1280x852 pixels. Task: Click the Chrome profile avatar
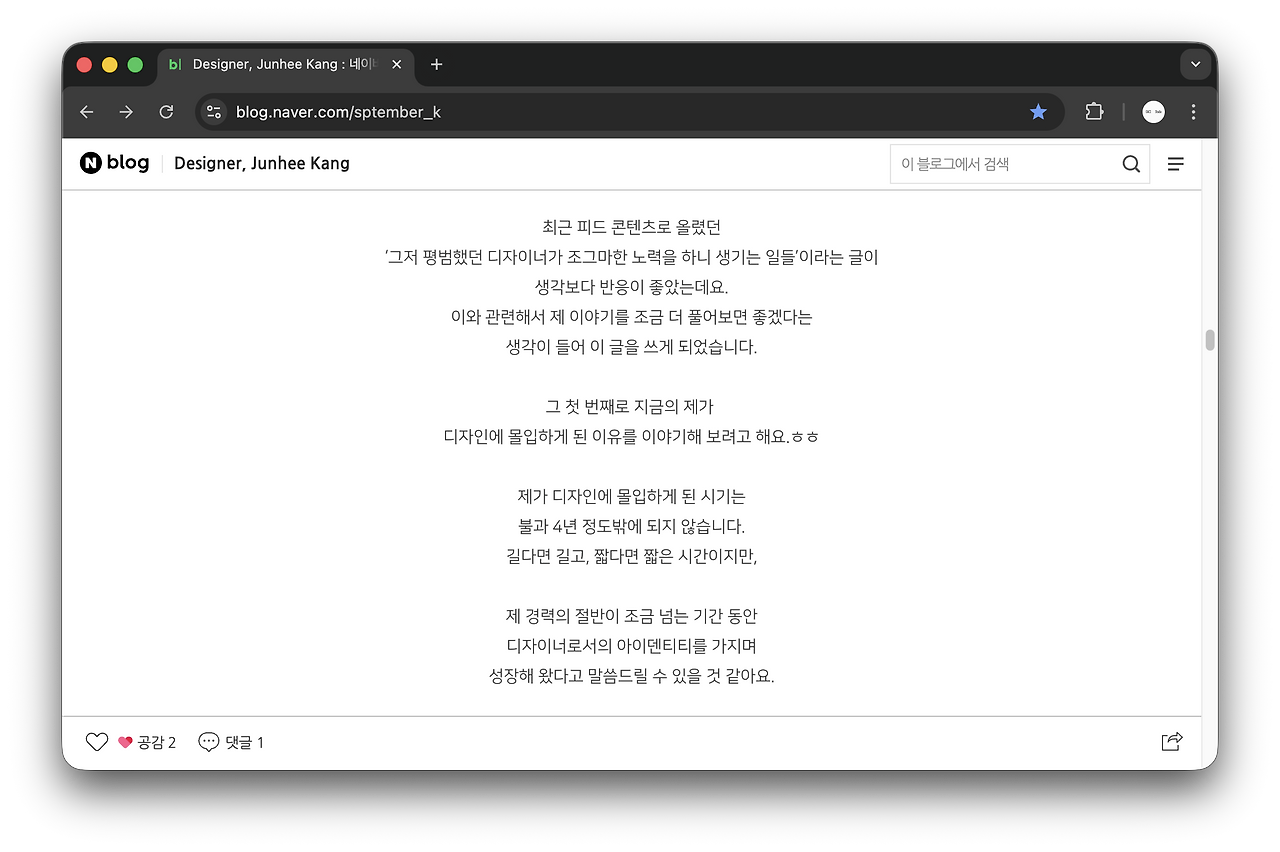[x=1153, y=112]
